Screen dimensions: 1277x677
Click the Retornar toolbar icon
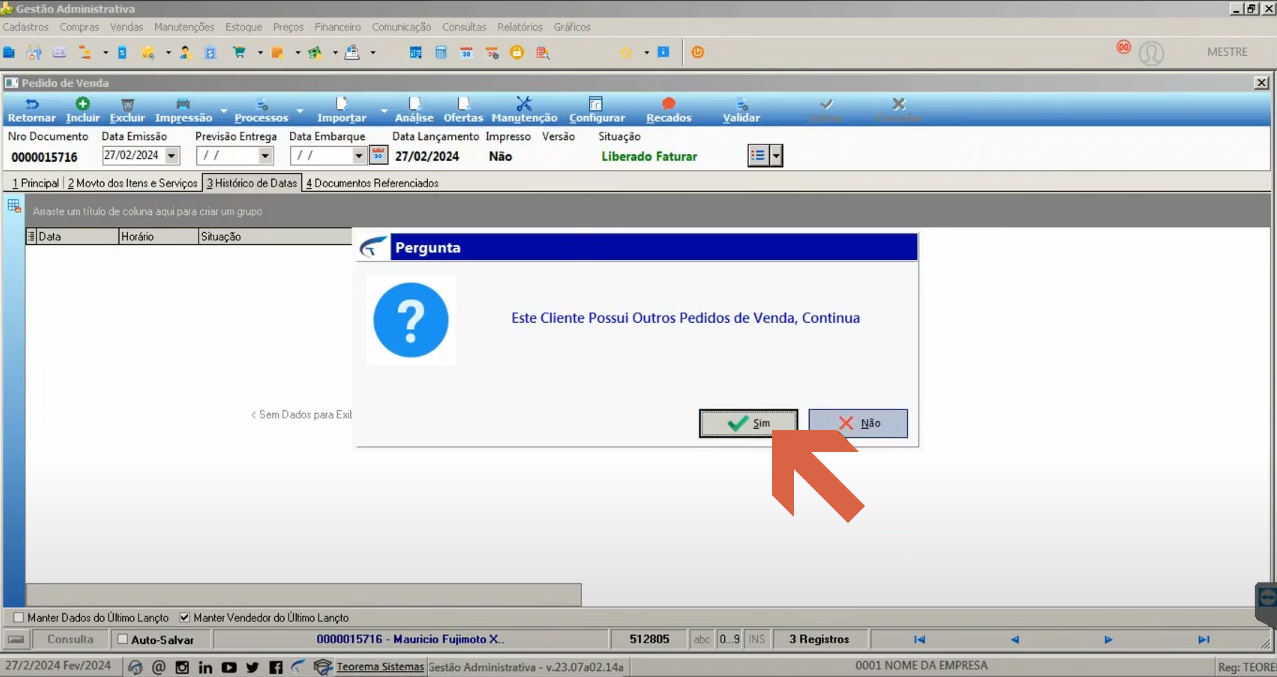(32, 104)
